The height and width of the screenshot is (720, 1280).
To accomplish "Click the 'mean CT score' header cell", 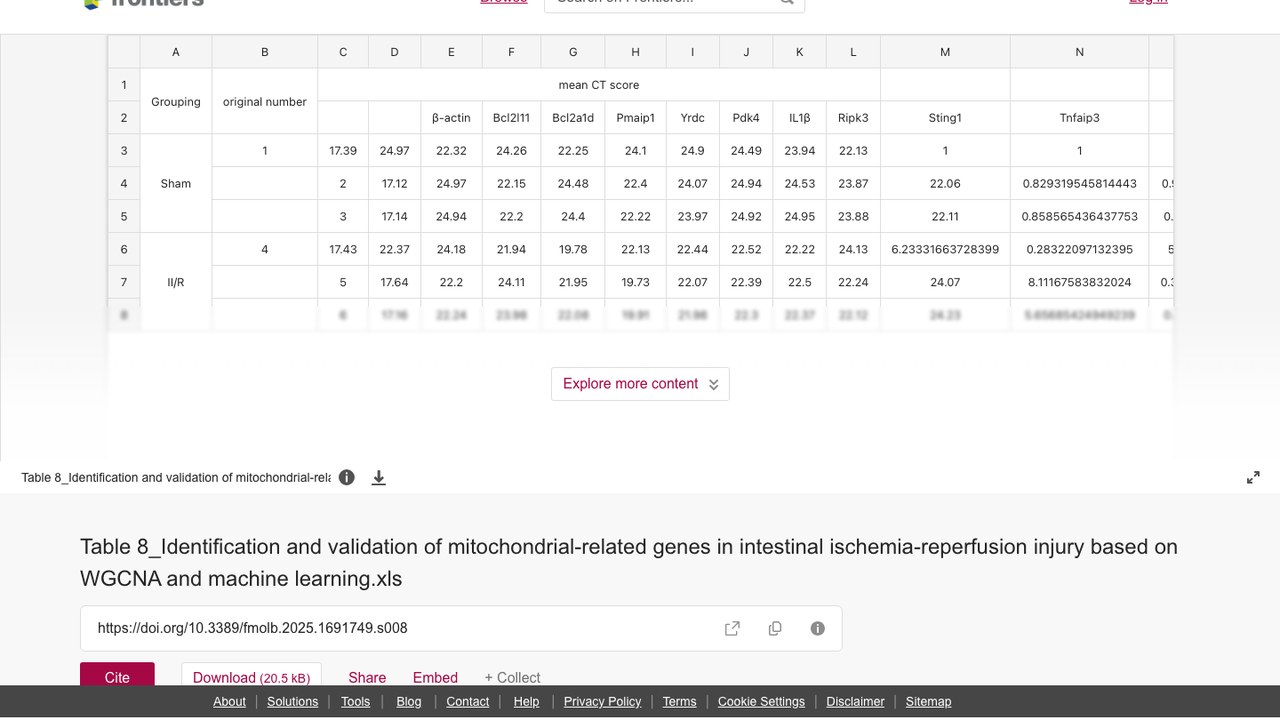I will (x=599, y=85).
